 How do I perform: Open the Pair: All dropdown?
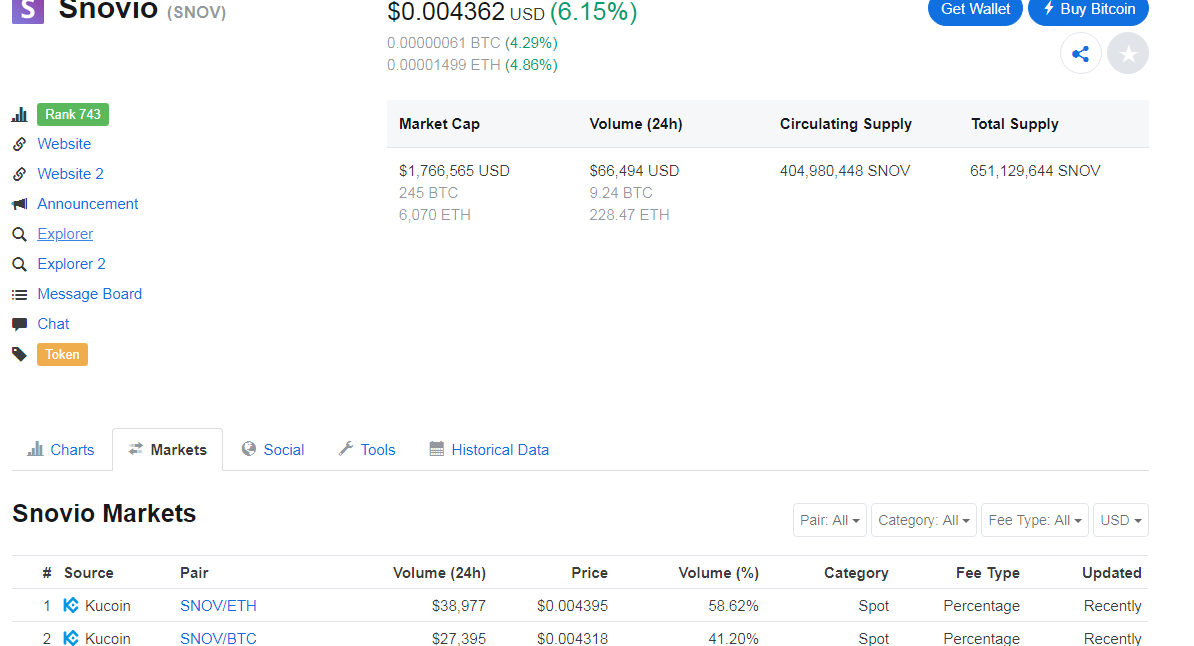[x=829, y=520]
